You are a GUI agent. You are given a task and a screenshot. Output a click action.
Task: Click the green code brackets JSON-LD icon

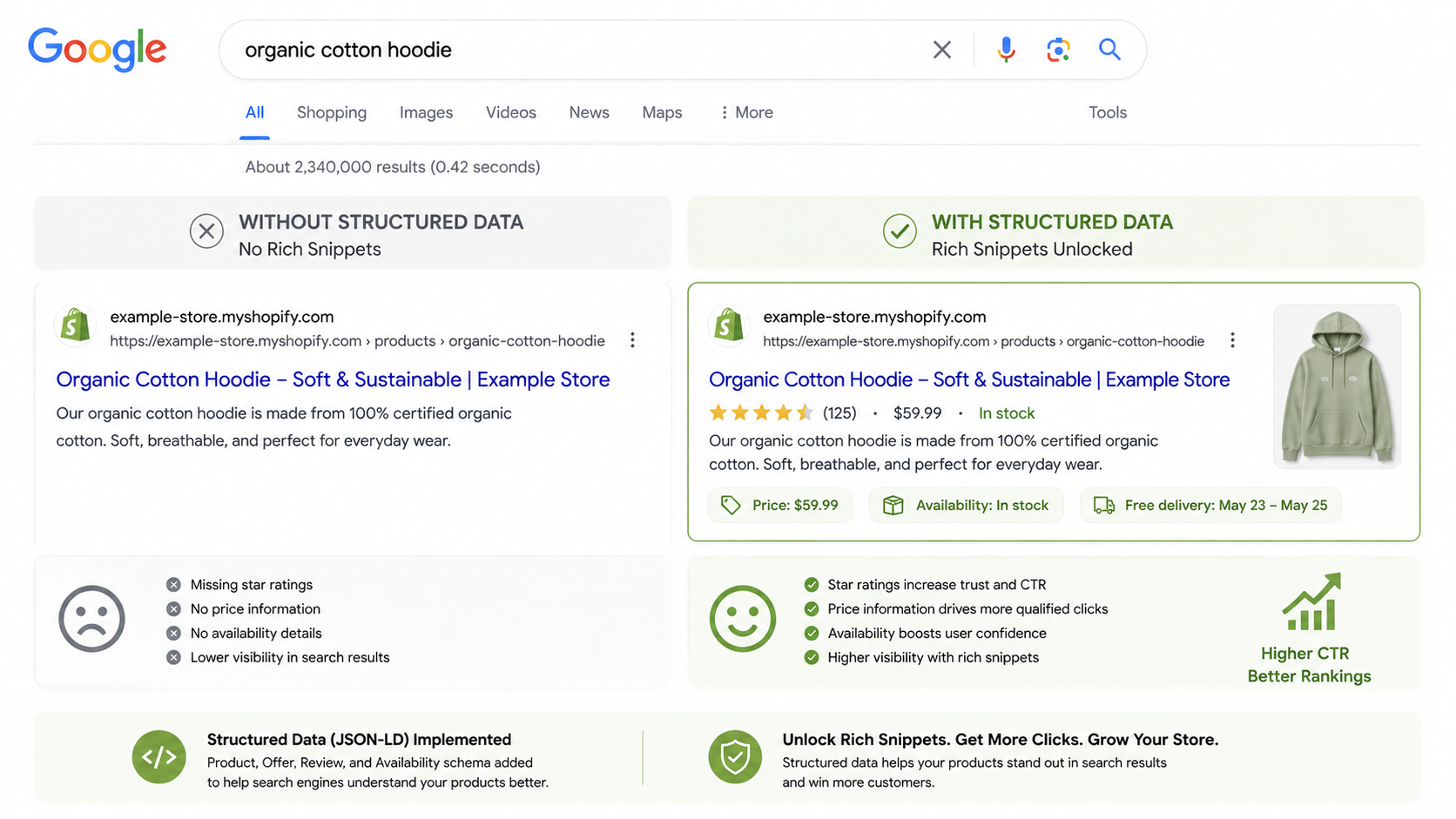(x=158, y=757)
